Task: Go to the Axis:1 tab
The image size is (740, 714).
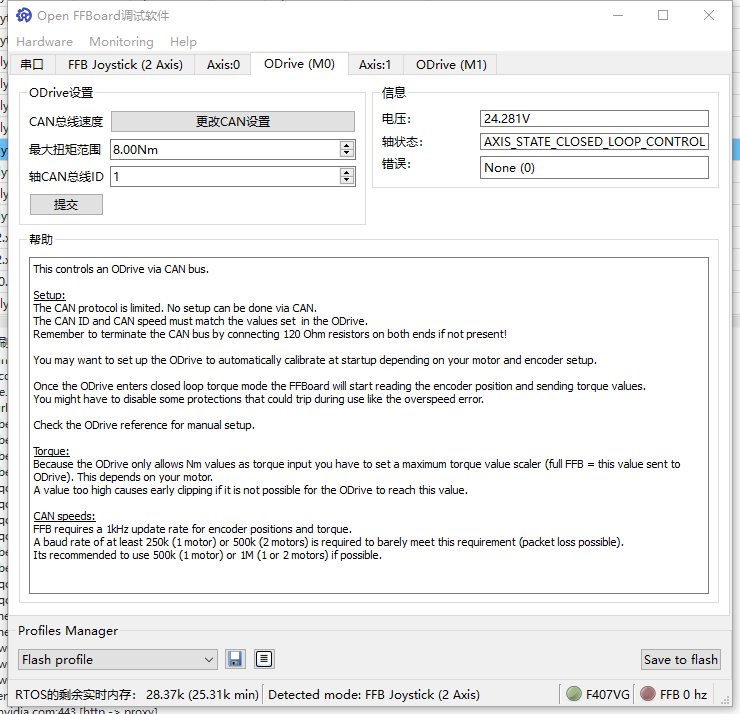Action: coord(375,64)
